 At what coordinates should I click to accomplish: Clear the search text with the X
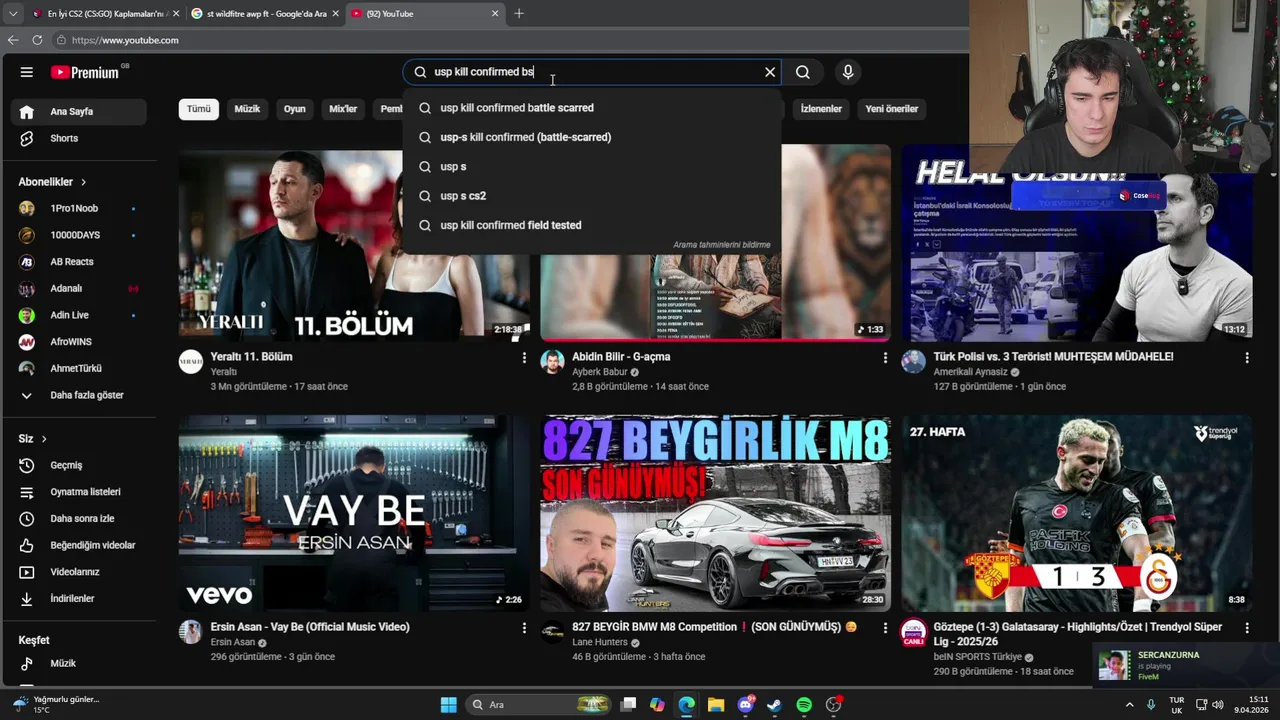pos(770,72)
